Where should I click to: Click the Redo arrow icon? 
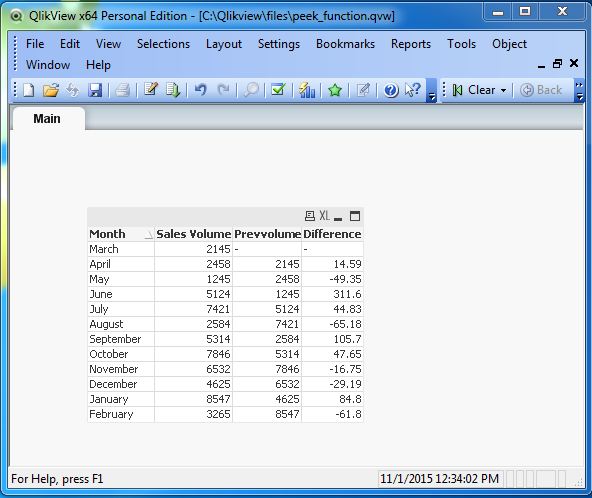tap(224, 90)
